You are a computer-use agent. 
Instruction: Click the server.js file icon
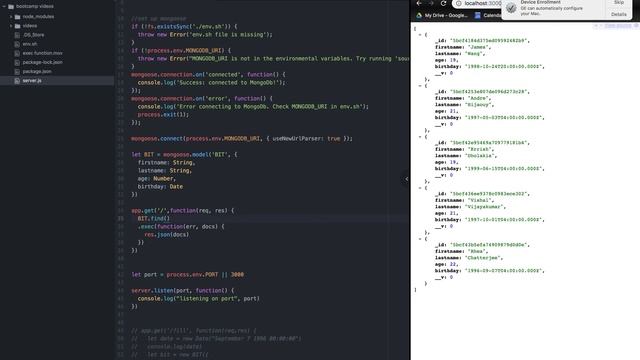coord(17,81)
